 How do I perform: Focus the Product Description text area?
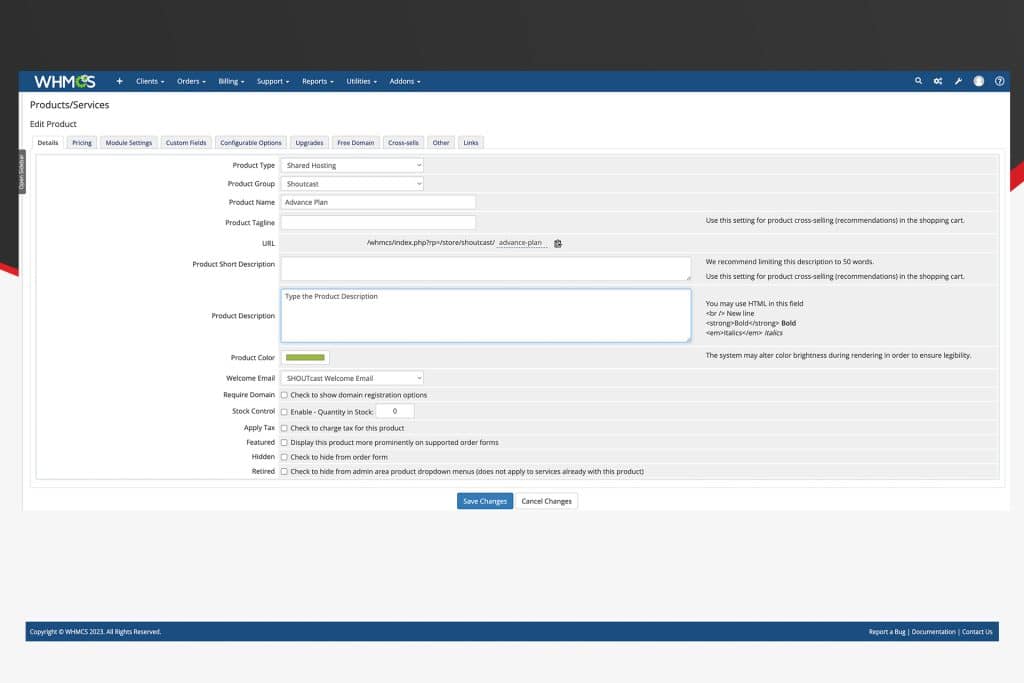[x=486, y=315]
